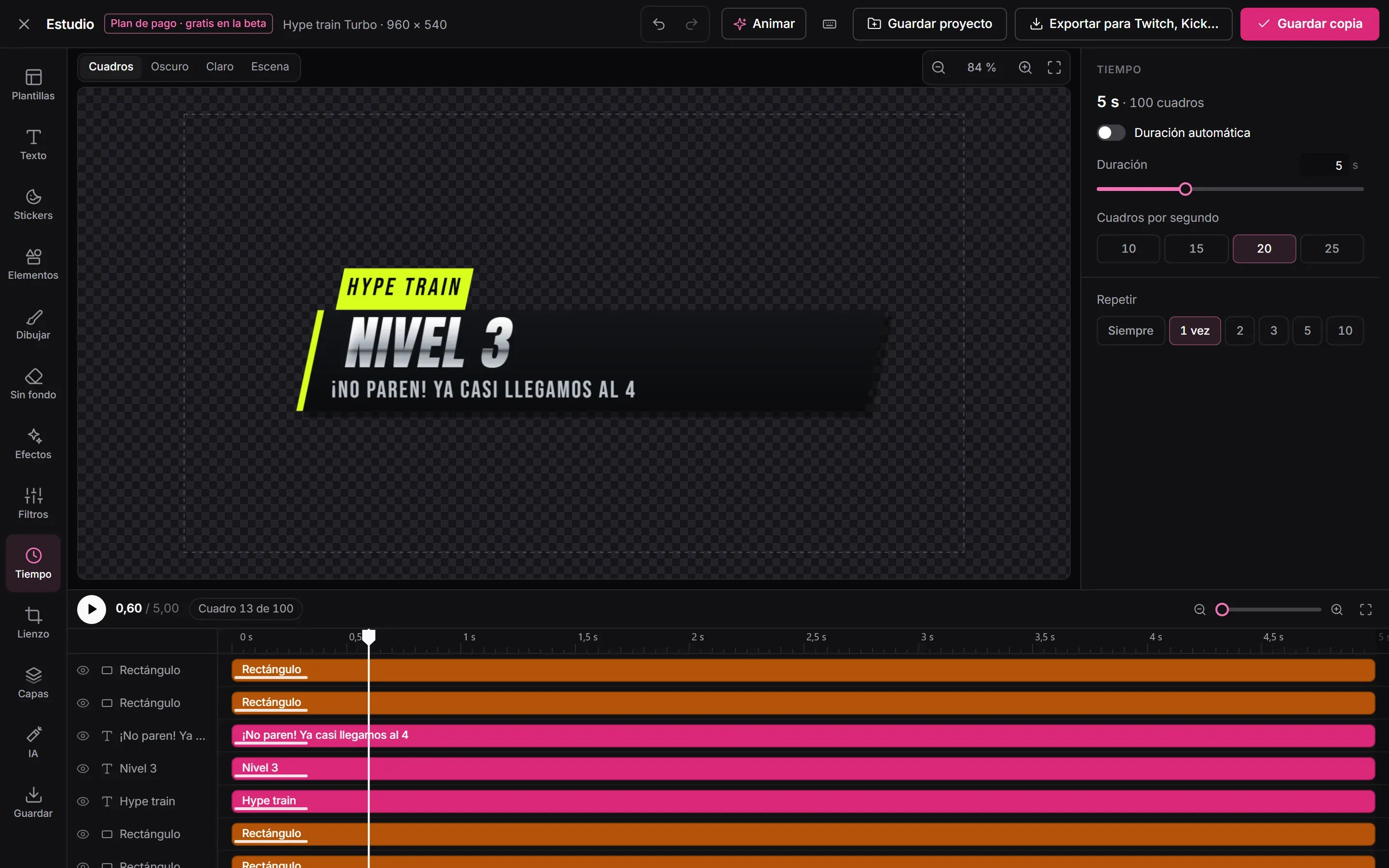
Task: Click the timeline playhead marker
Action: [x=368, y=636]
